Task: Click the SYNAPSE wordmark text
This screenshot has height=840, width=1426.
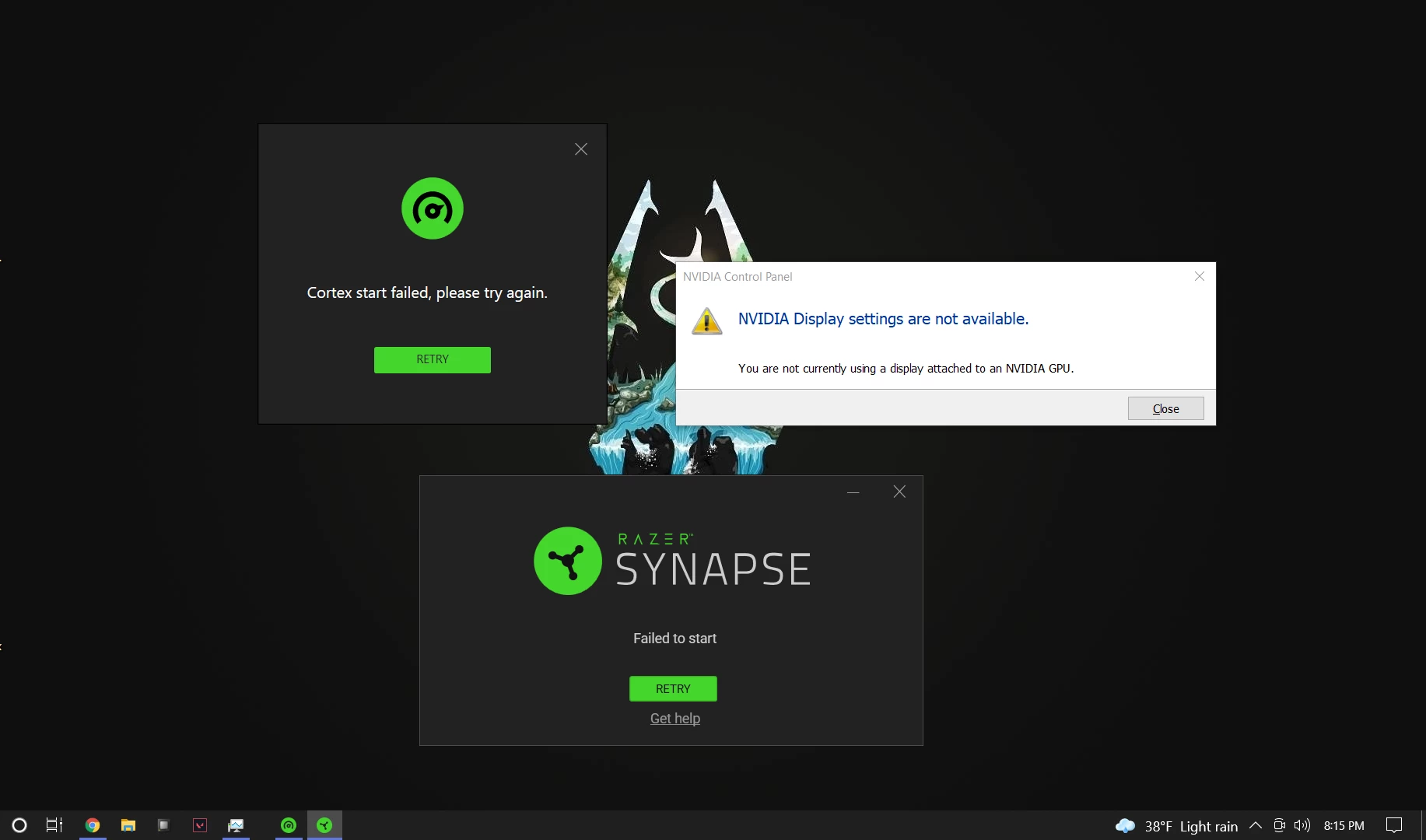Action: tap(713, 569)
